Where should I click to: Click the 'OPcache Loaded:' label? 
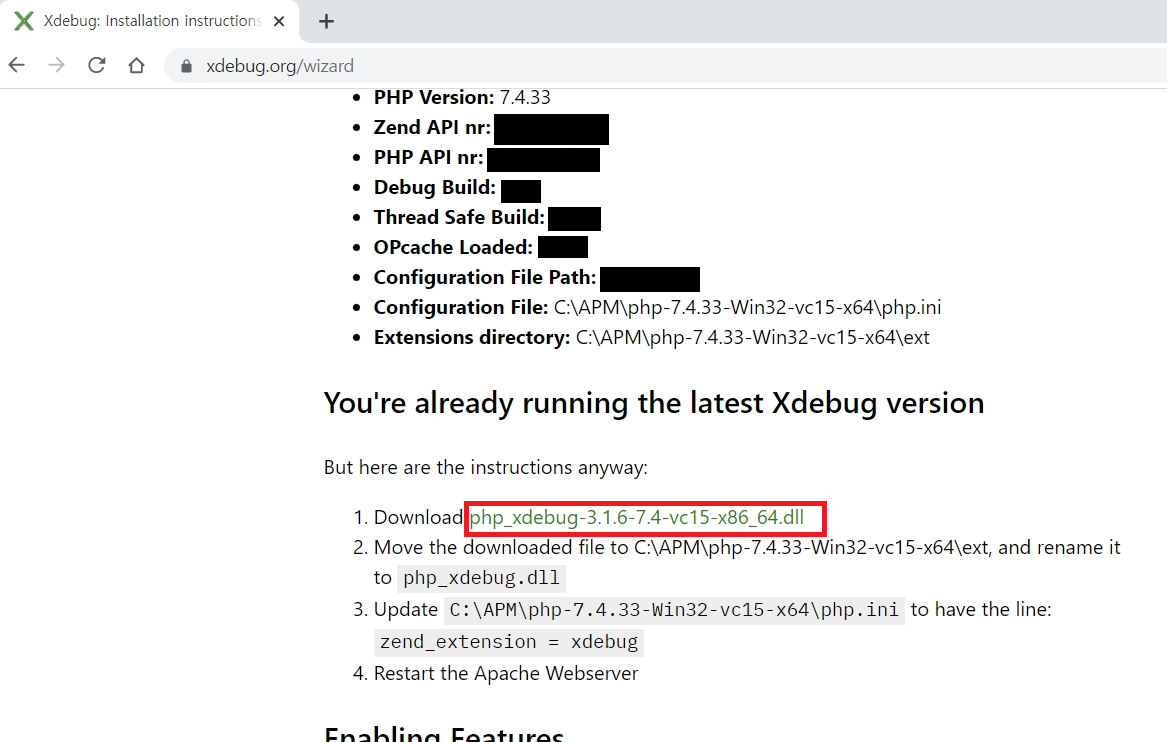pyautogui.click(x=453, y=247)
